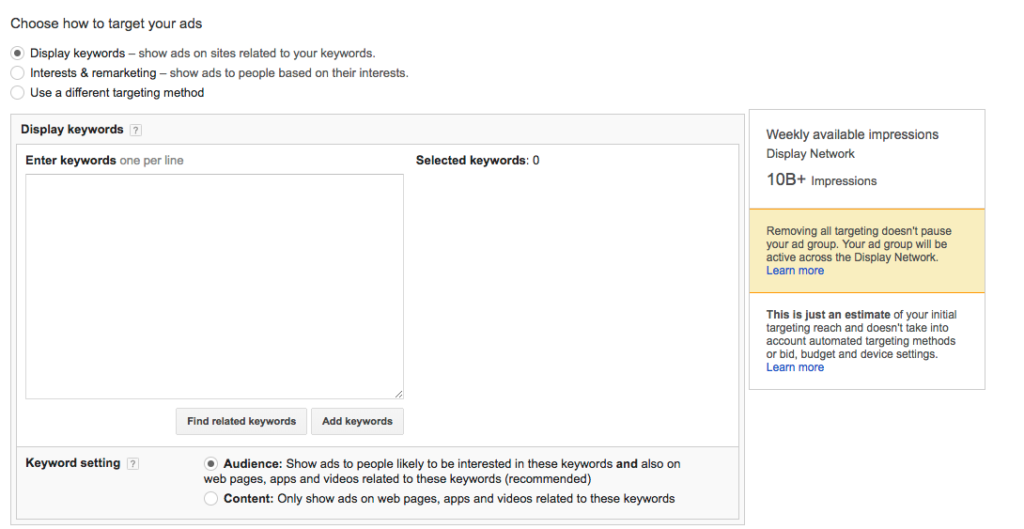
Task: Click the Selected keywords: 0 label
Action: (477, 160)
